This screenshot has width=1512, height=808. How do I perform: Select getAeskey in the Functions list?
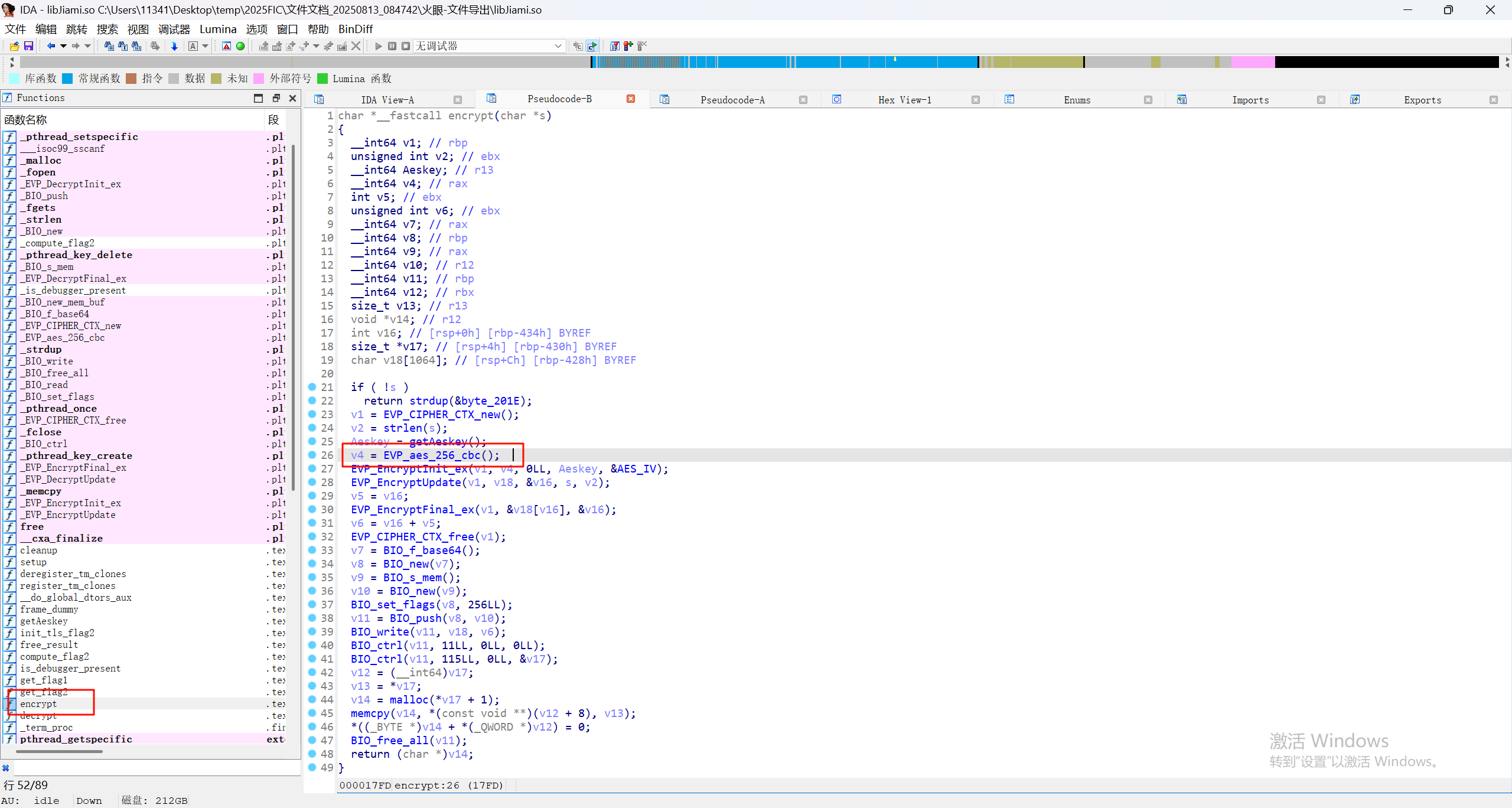(x=44, y=621)
